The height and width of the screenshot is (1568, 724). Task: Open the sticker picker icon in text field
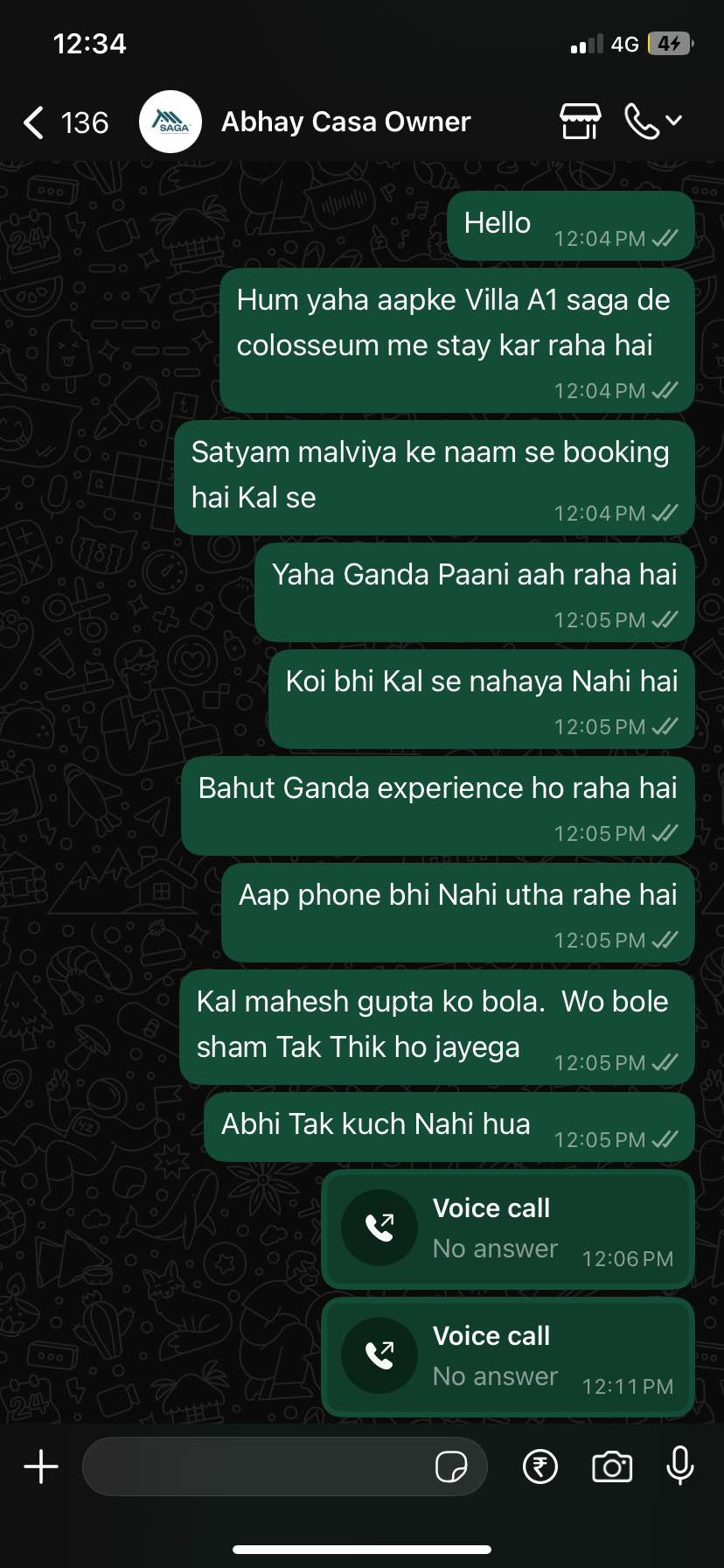click(451, 1466)
